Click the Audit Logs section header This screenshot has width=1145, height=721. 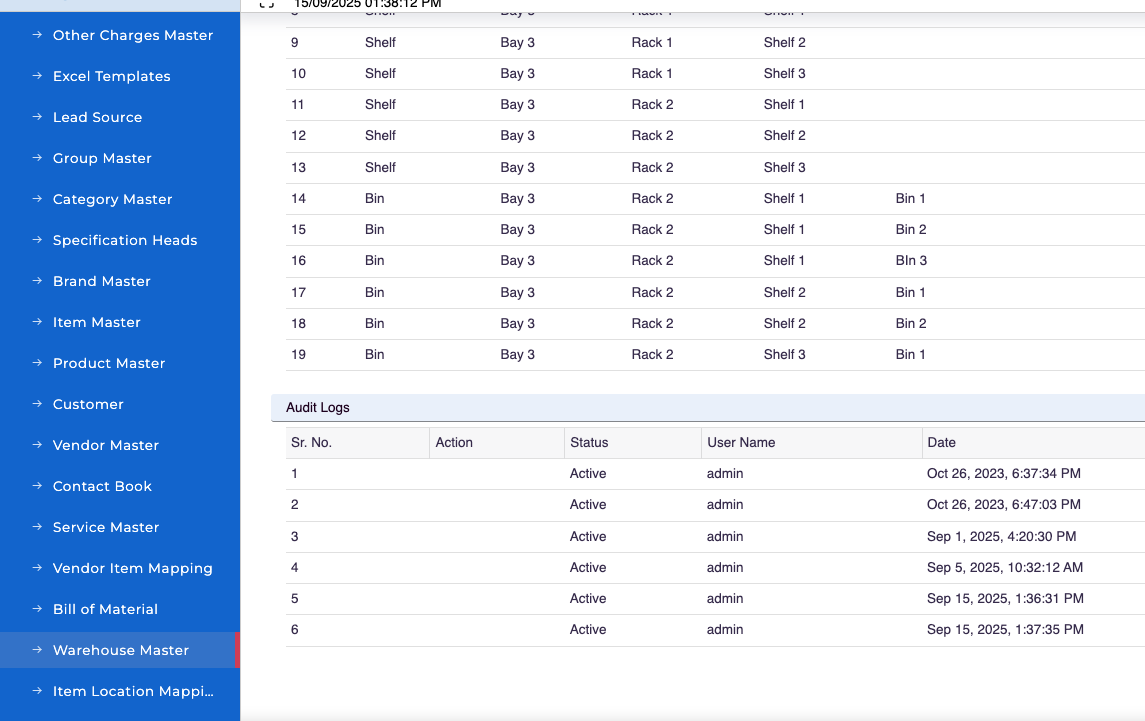coord(318,408)
